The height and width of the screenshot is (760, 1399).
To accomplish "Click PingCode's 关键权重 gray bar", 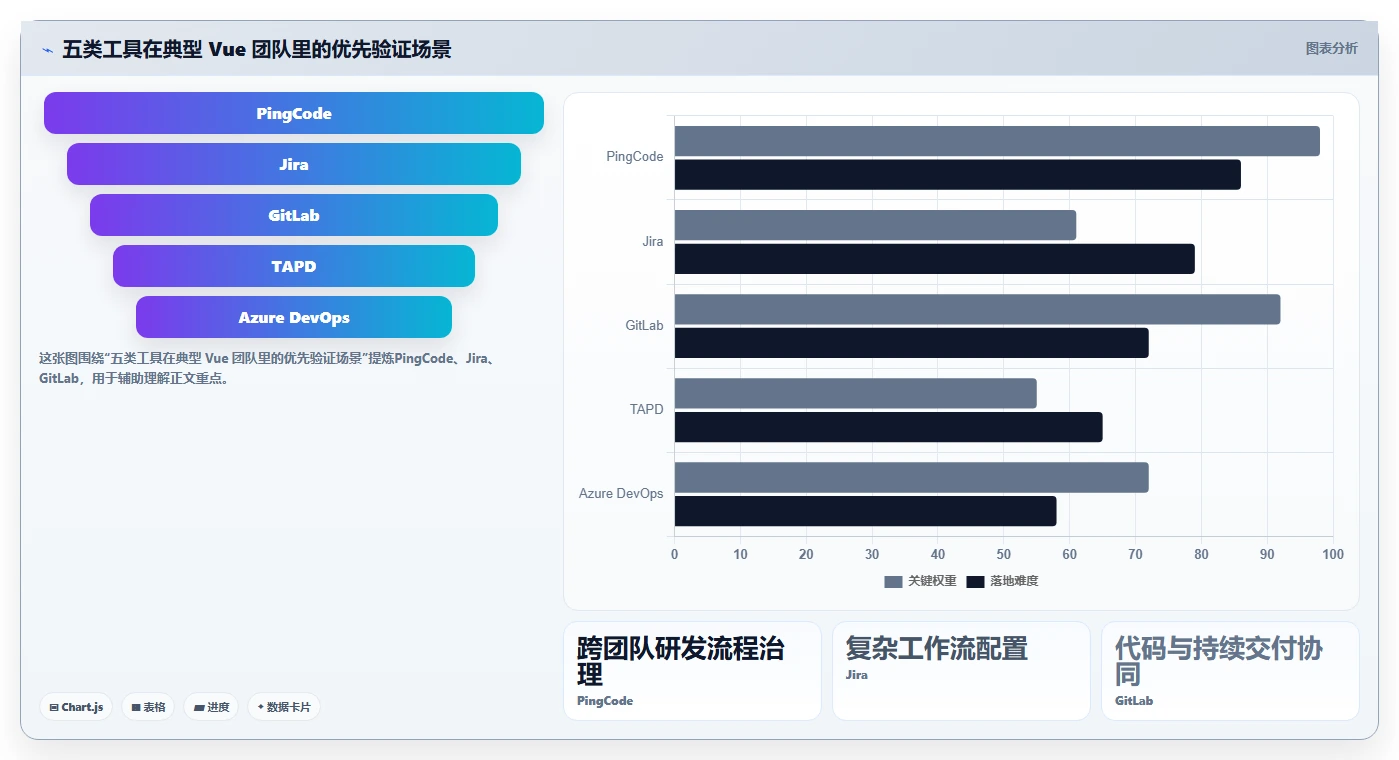I will [997, 141].
